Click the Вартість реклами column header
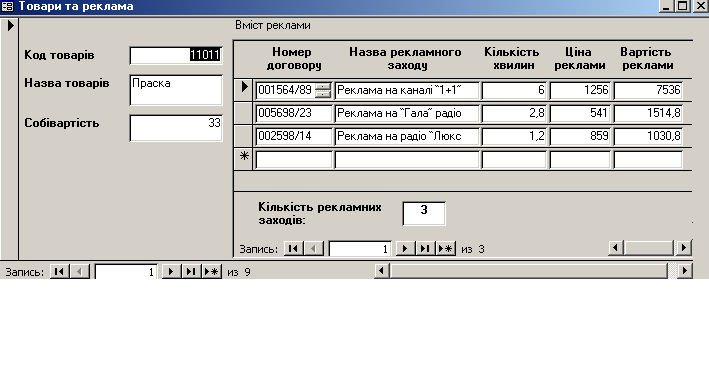This screenshot has height=384, width=709. point(646,58)
